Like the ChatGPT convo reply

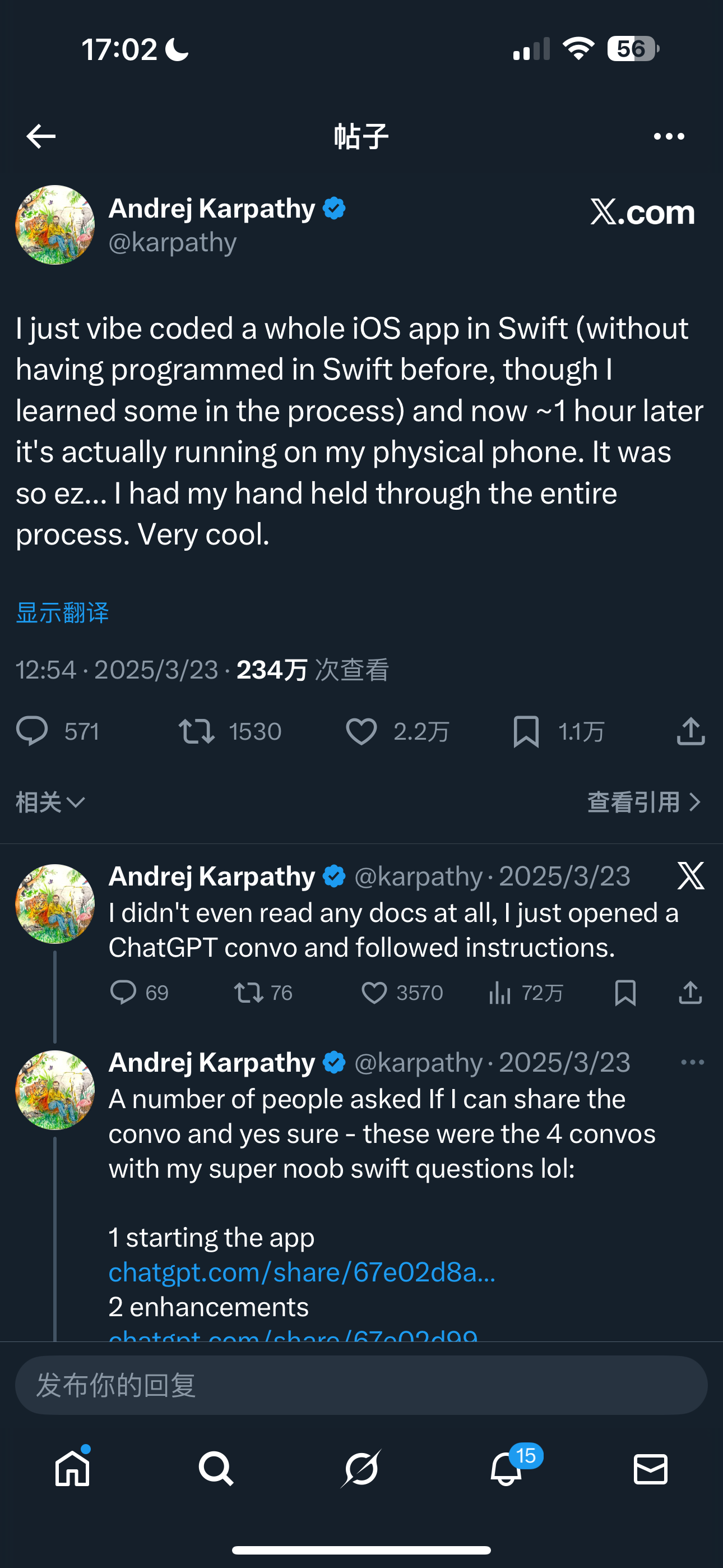pos(374,993)
